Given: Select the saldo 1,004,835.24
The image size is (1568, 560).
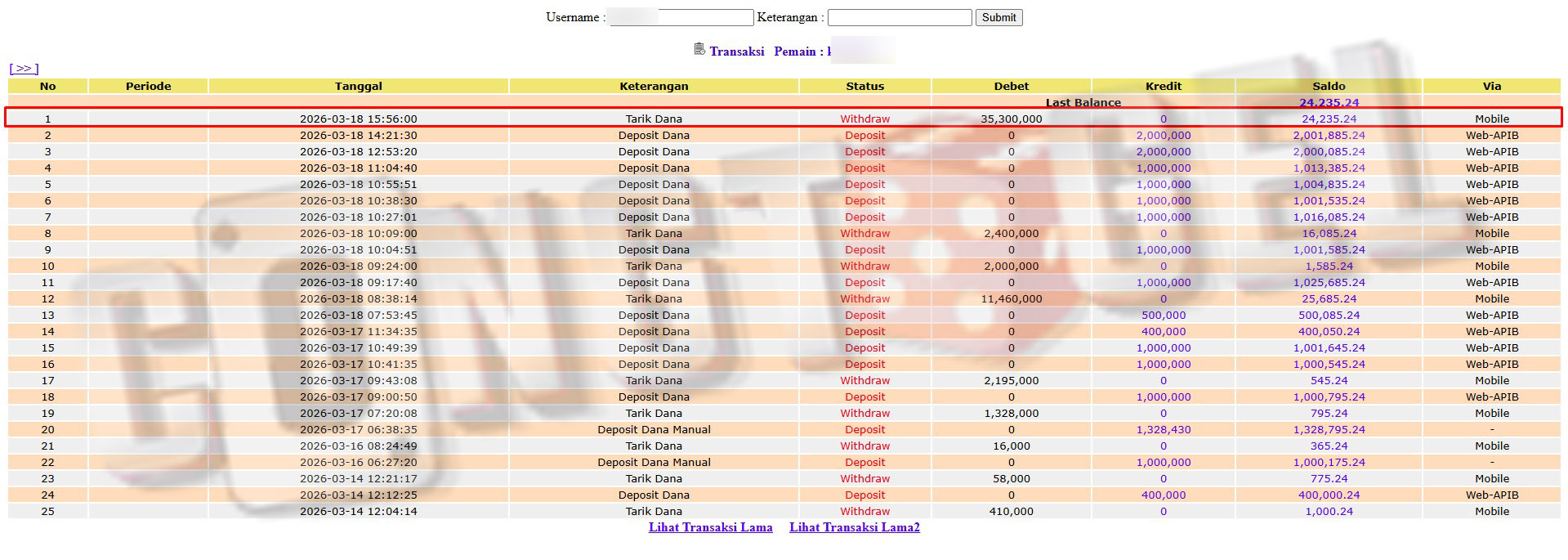Looking at the screenshot, I should tap(1329, 184).
